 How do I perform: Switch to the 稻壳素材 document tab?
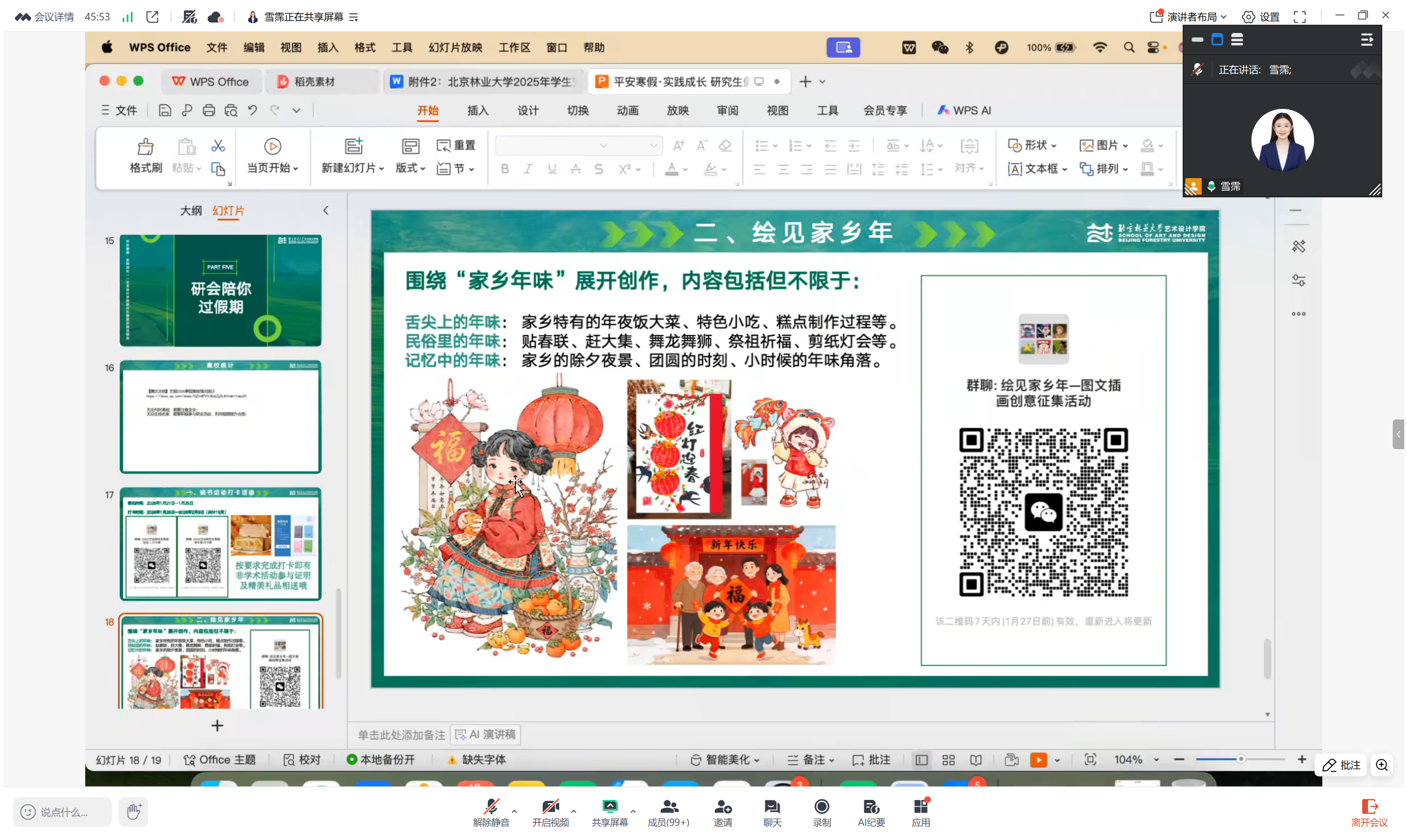[x=321, y=82]
